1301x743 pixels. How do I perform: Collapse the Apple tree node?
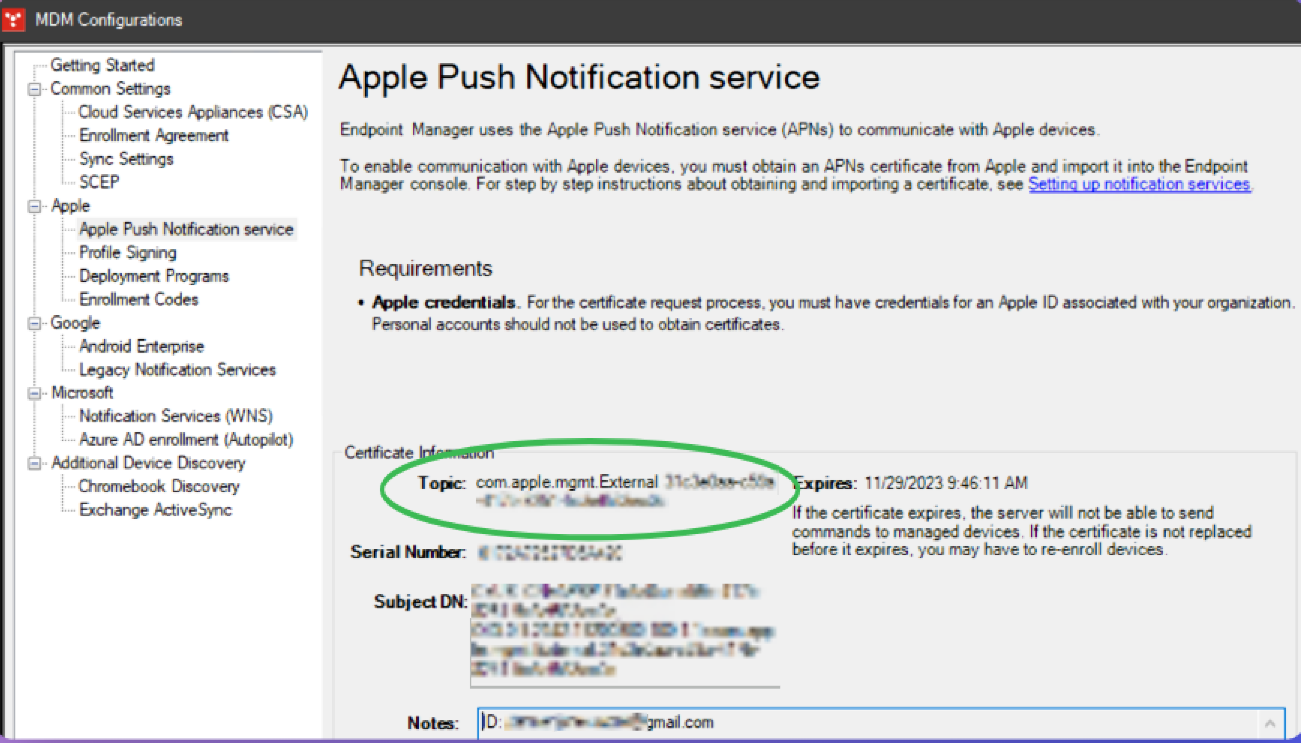37,206
